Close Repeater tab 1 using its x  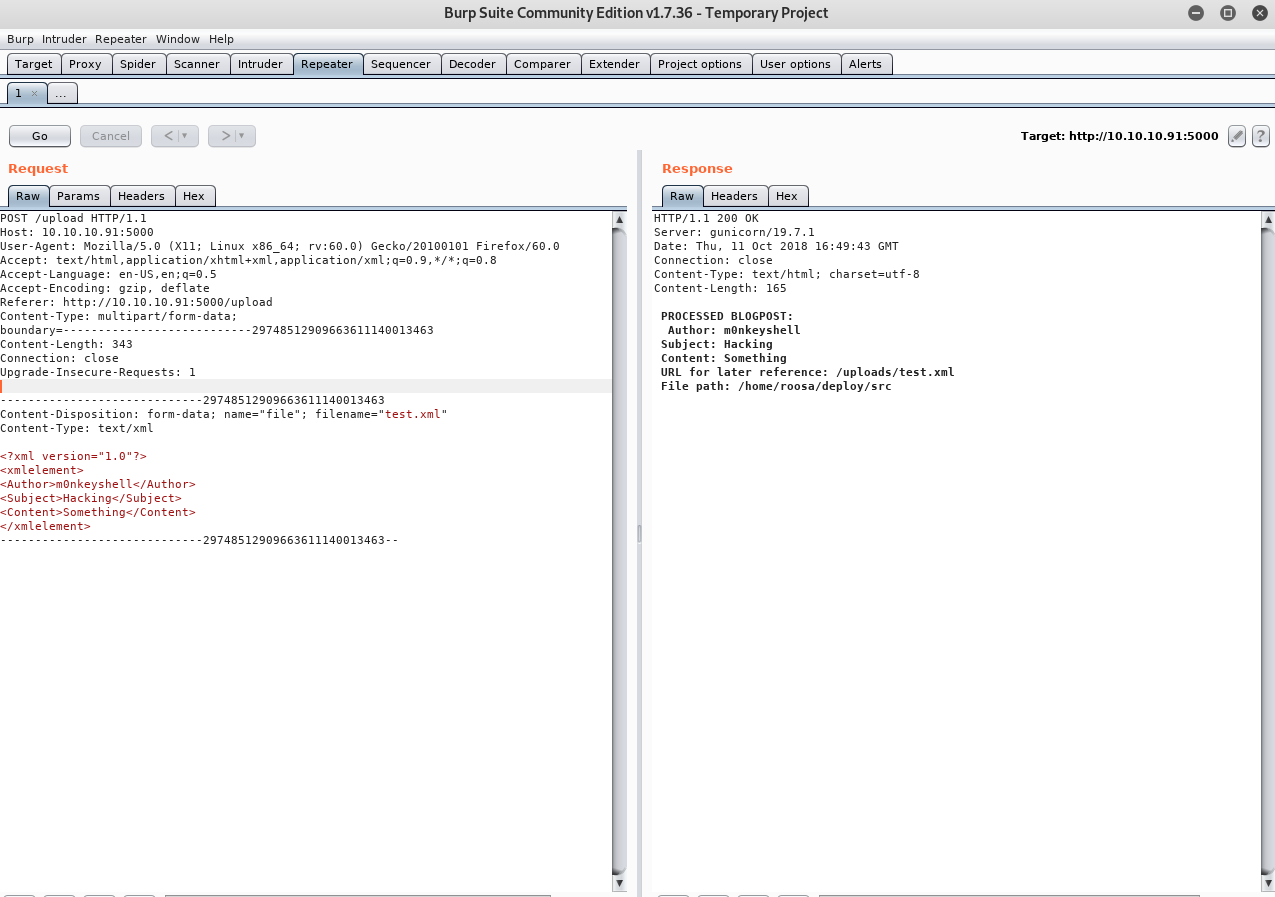click(34, 93)
